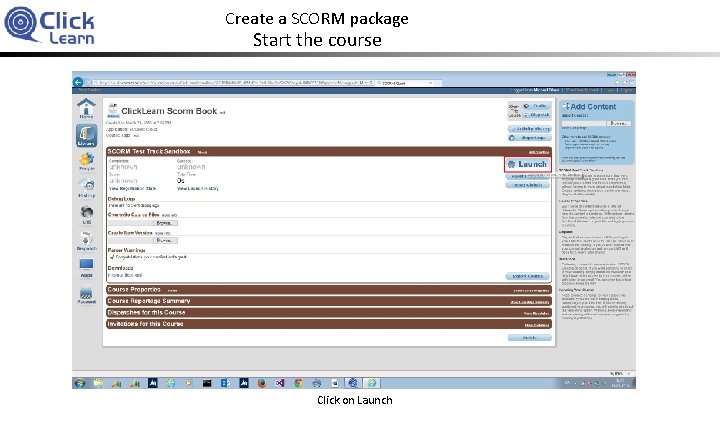Screen dimensions: 720x437
Task: Open the Activity History button
Action: (x=529, y=129)
